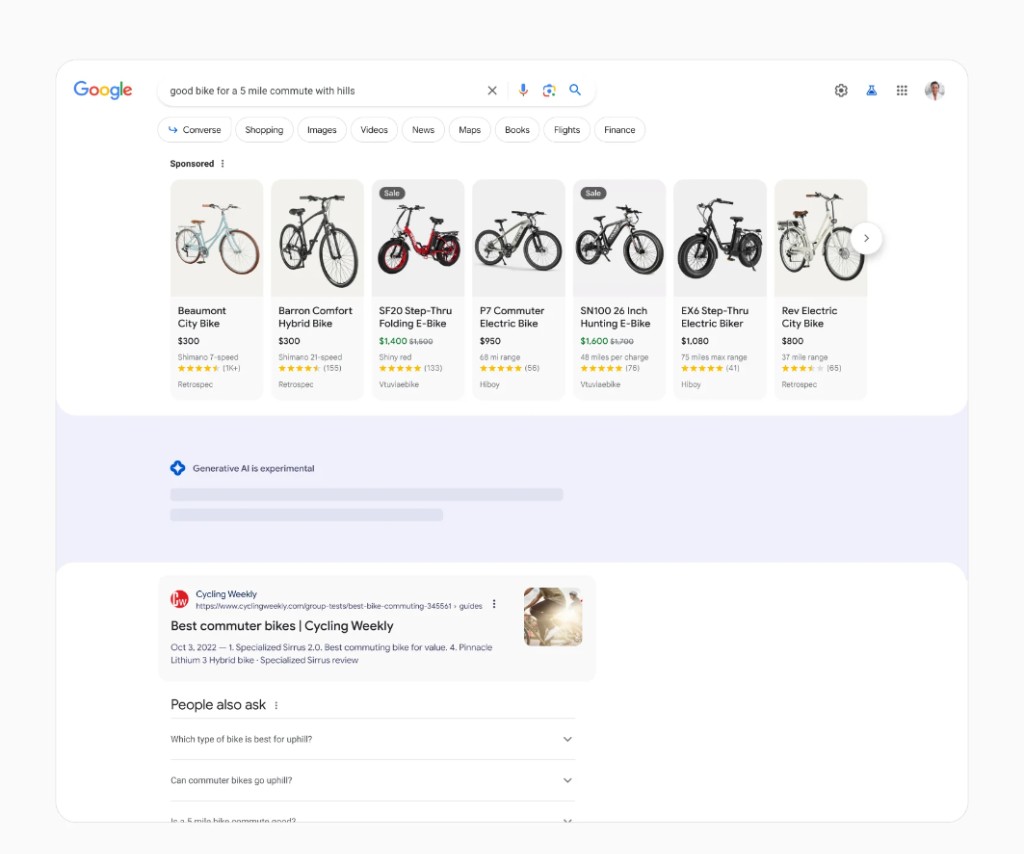Image resolution: width=1024 pixels, height=854 pixels.
Task: Open Cycling Weekly result options menu
Action: [494, 604]
